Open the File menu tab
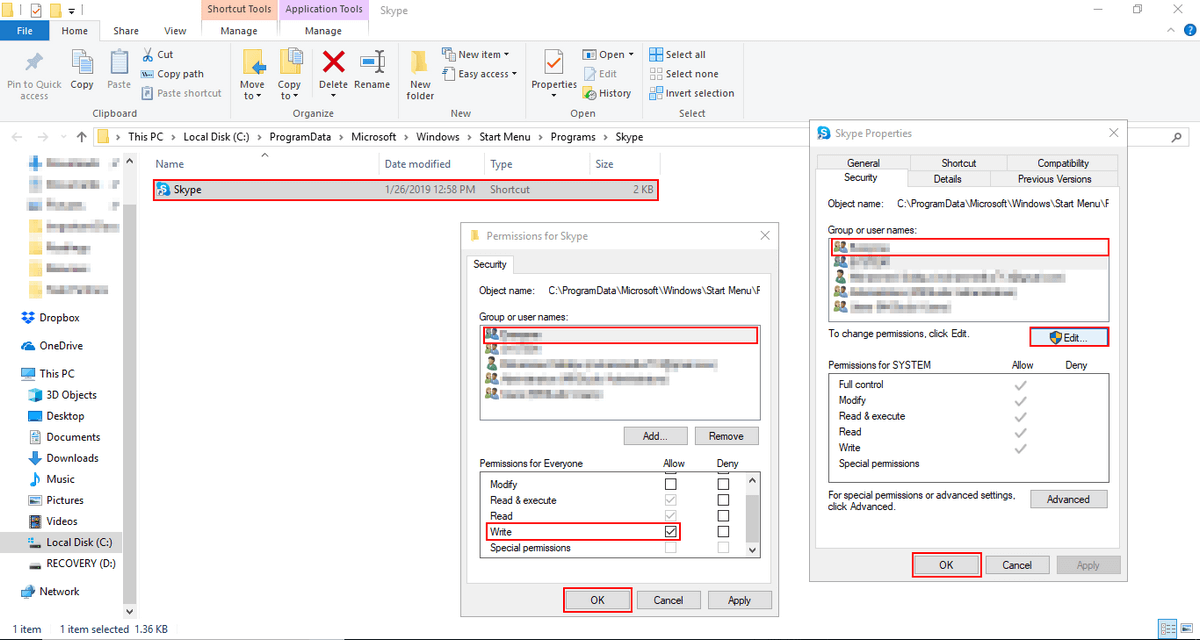 (x=26, y=31)
